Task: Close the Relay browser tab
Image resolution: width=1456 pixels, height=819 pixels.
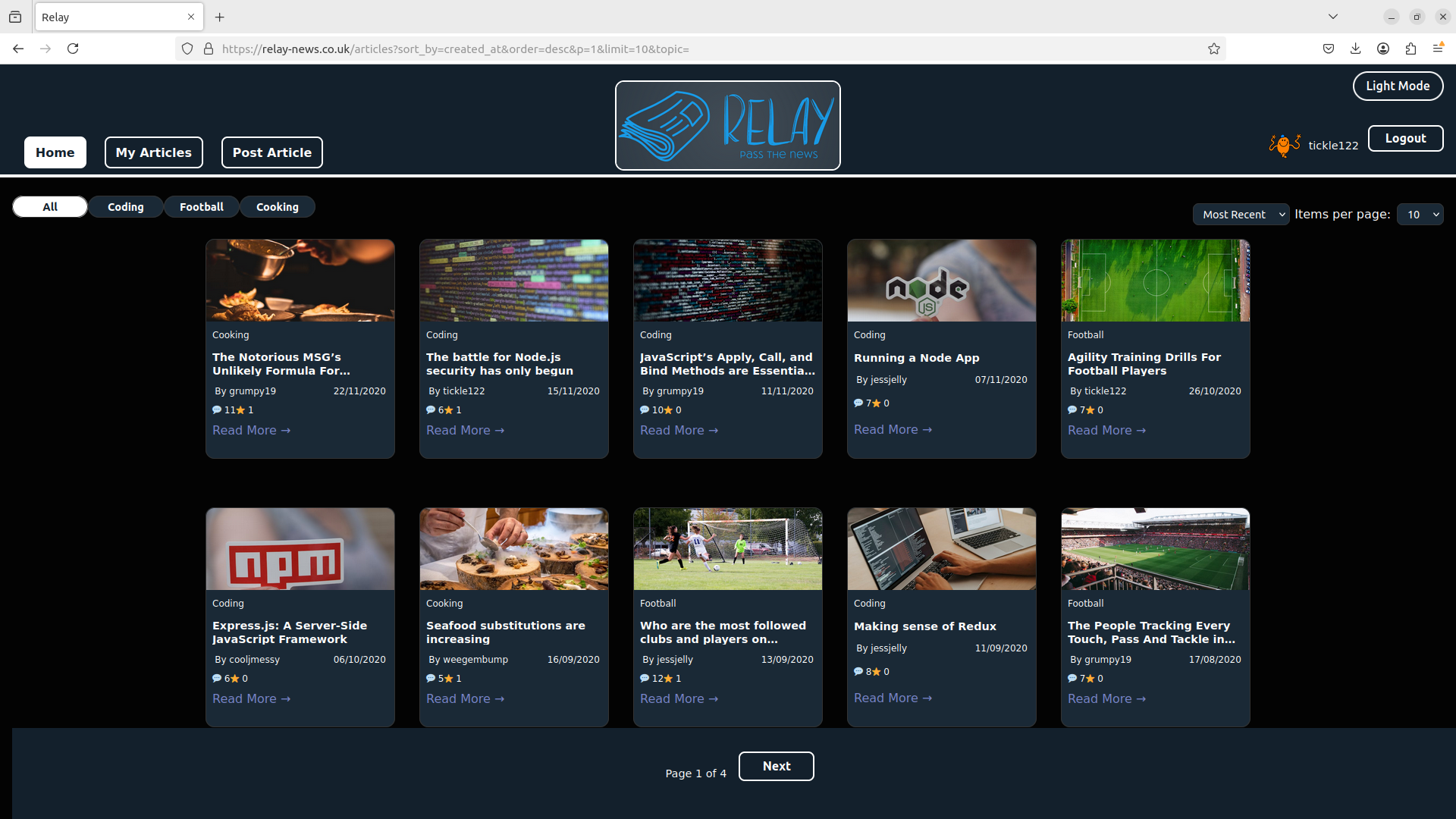Action: click(191, 17)
